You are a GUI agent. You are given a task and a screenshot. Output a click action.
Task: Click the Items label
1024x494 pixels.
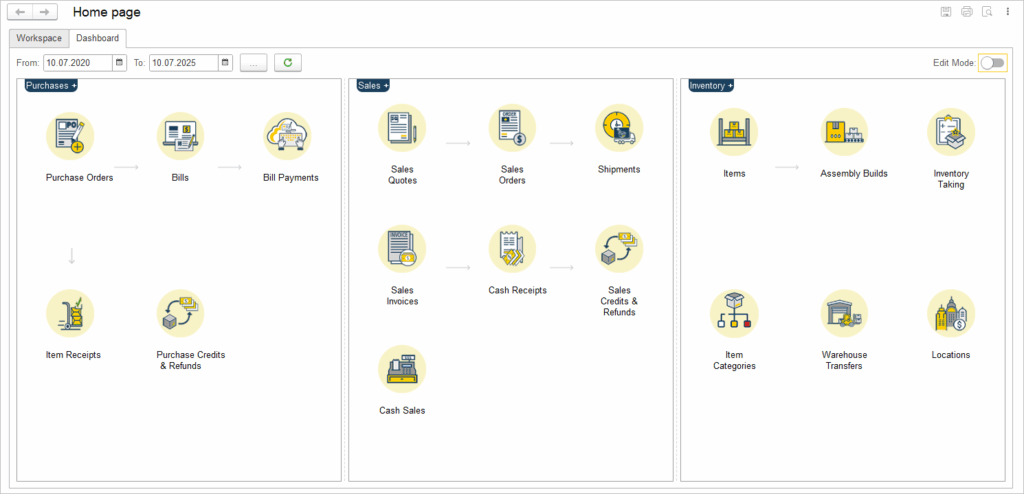735,174
